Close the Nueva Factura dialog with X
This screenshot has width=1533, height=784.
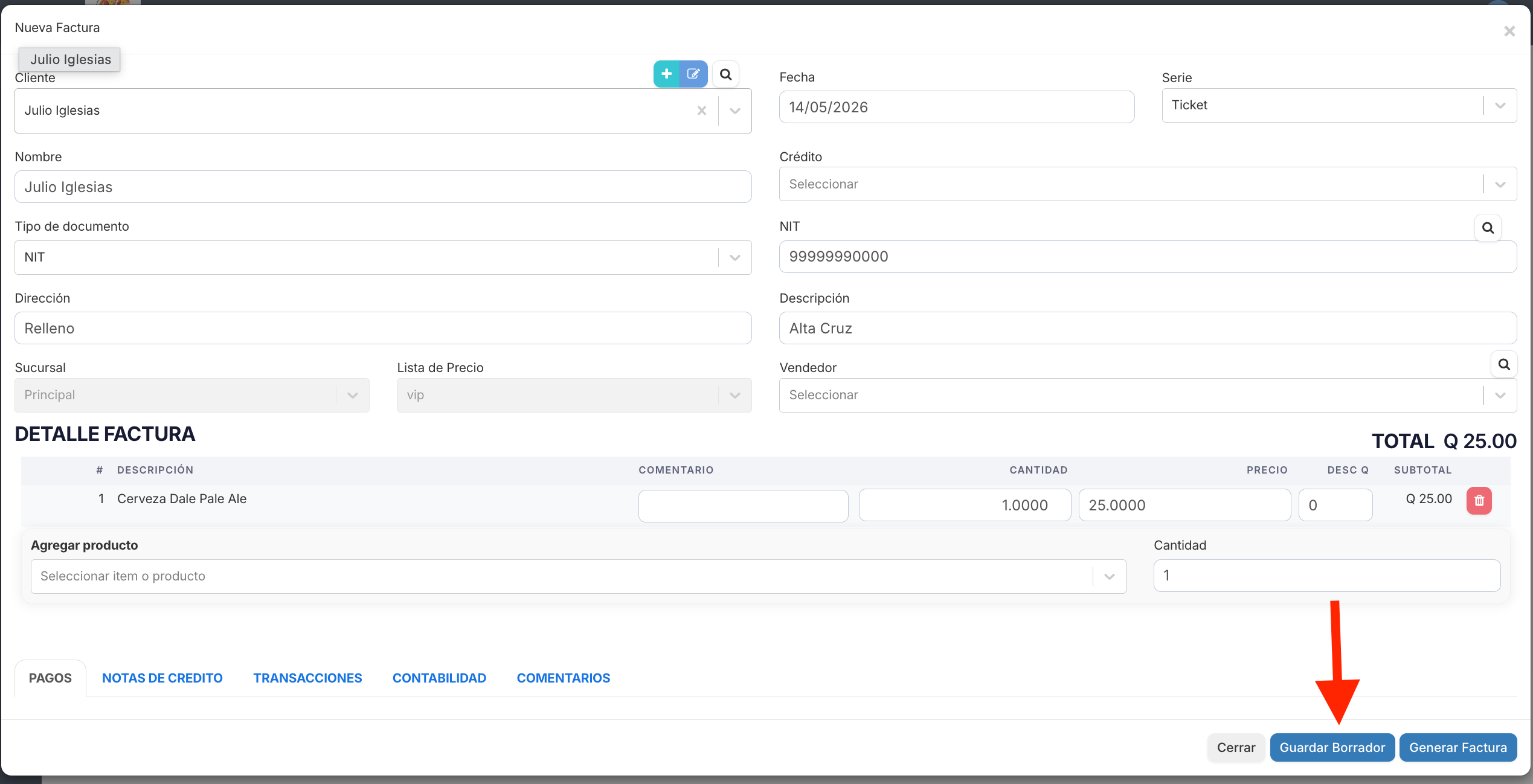click(1509, 31)
